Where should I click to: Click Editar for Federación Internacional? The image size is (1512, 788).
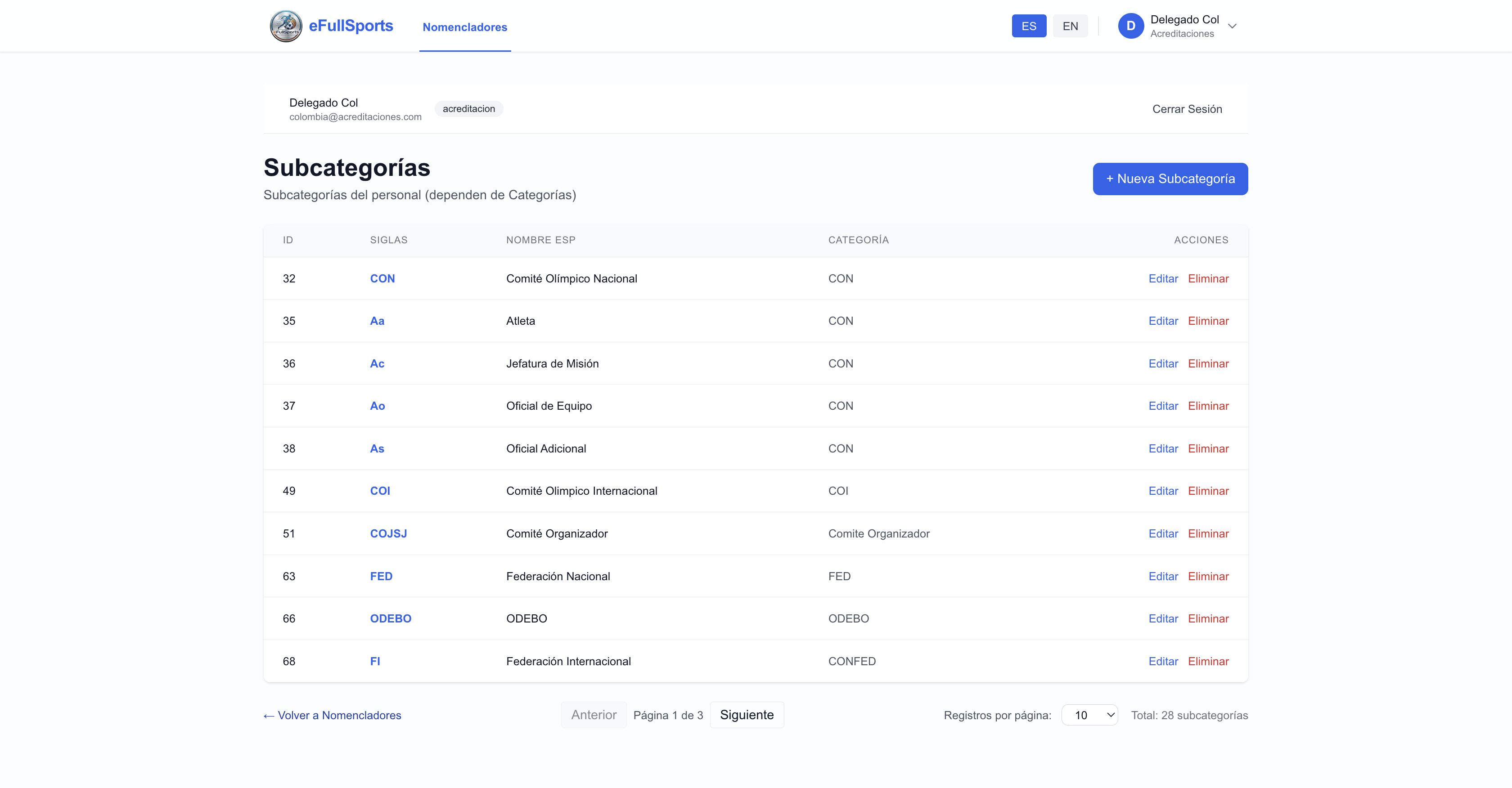coord(1163,661)
